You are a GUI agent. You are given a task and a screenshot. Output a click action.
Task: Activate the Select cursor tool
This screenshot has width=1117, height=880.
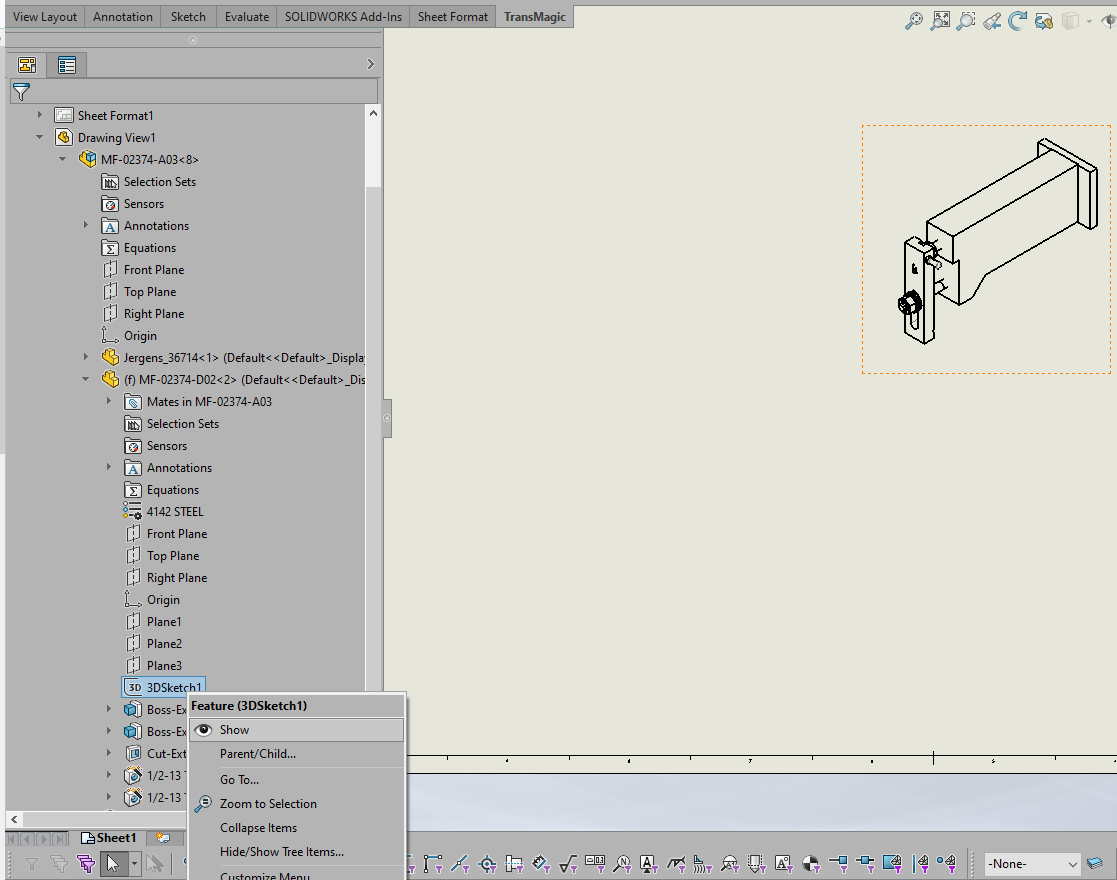(113, 864)
